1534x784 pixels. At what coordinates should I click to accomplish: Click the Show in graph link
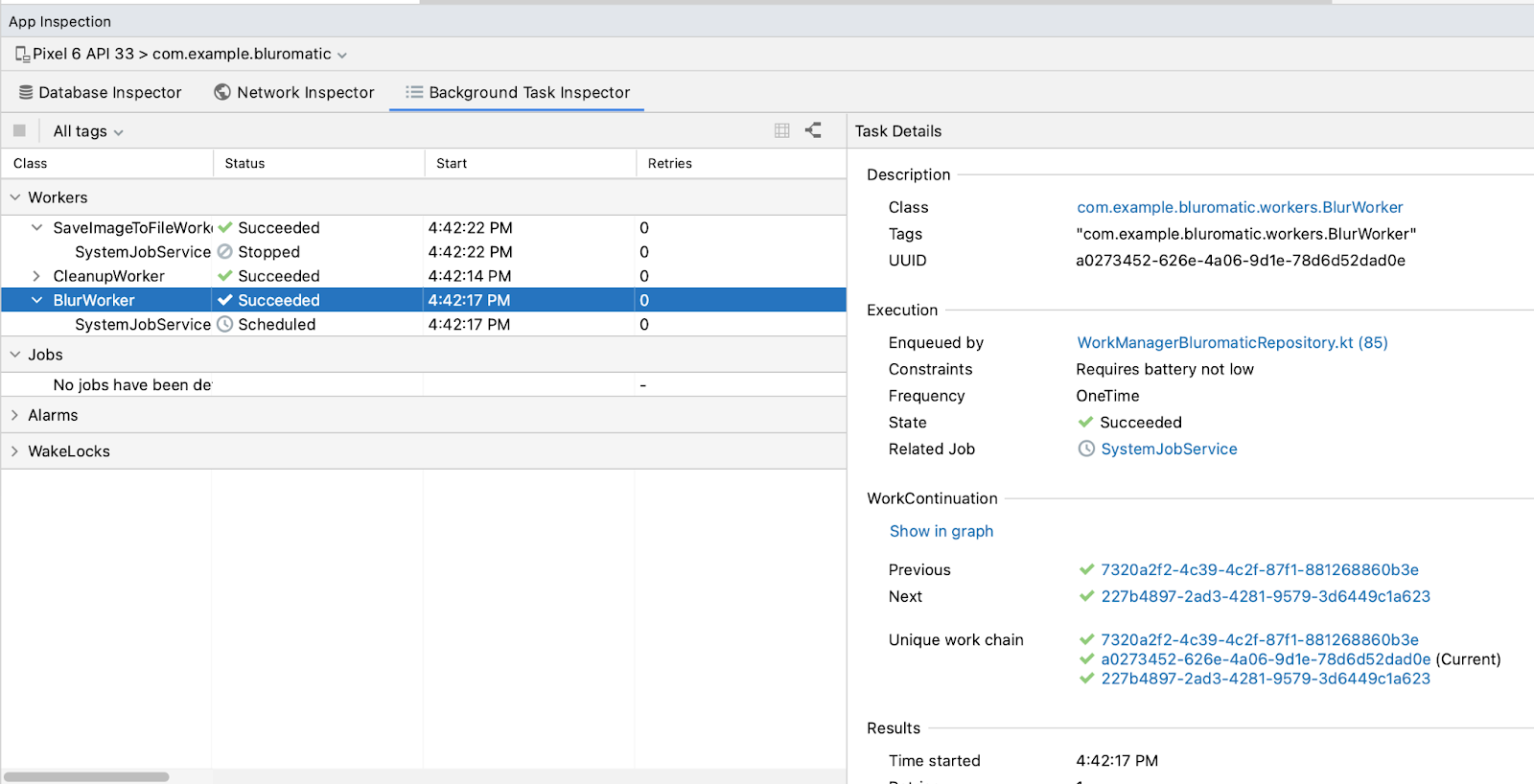(x=941, y=531)
